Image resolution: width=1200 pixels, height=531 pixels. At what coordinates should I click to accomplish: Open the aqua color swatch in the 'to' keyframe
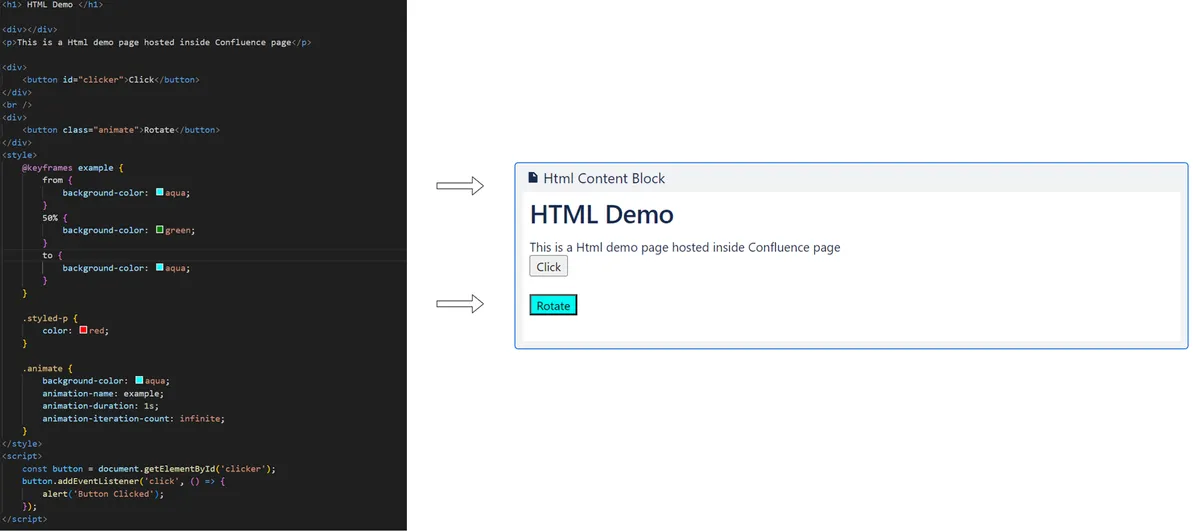(x=160, y=268)
